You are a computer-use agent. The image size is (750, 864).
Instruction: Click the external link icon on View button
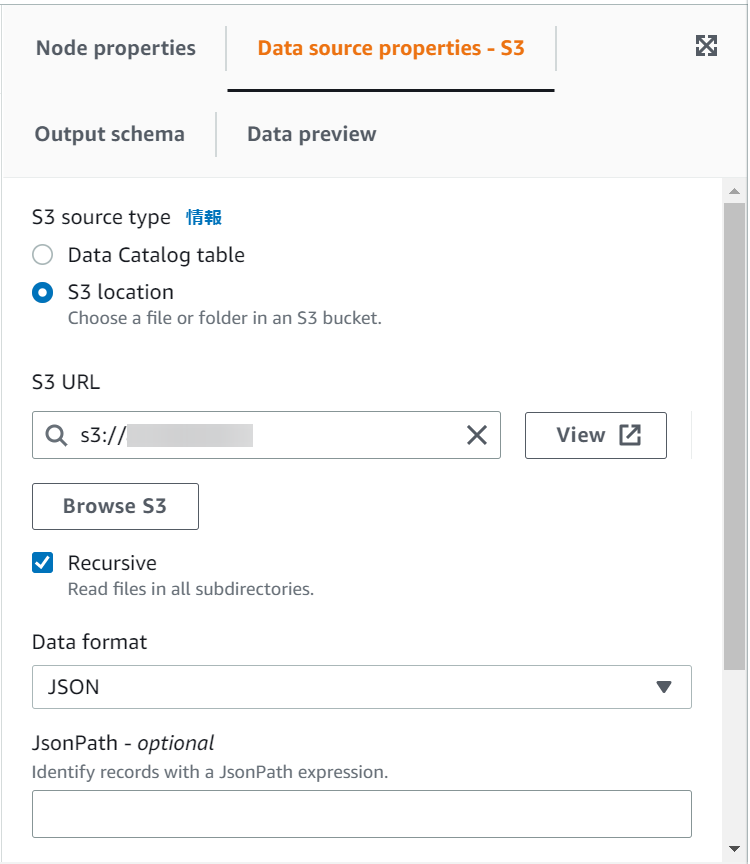click(x=629, y=434)
